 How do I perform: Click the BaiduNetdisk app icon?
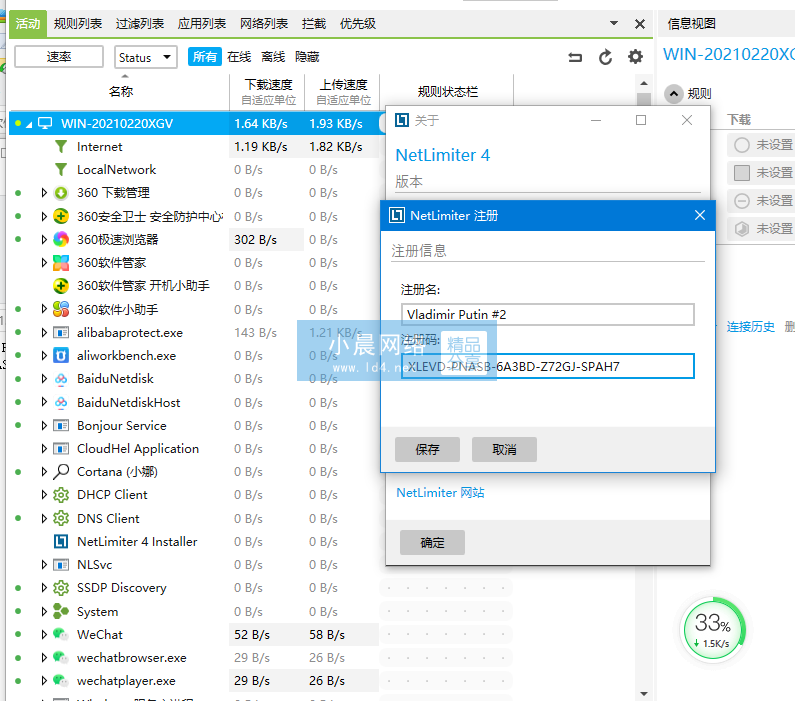point(61,379)
